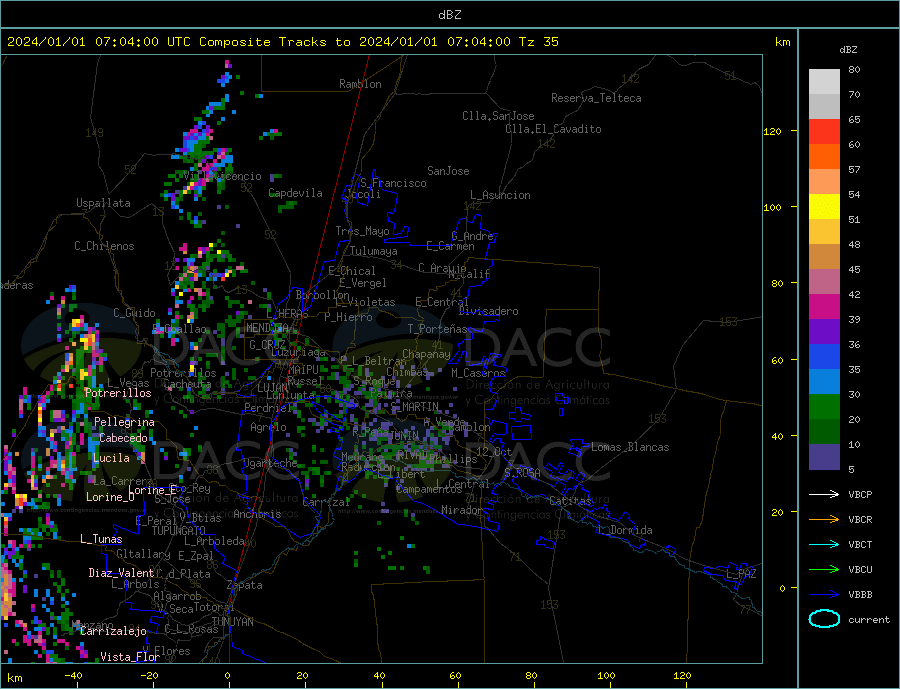Pick the orange swatch between 60 and 57
This screenshot has width=900, height=689.
[x=824, y=157]
